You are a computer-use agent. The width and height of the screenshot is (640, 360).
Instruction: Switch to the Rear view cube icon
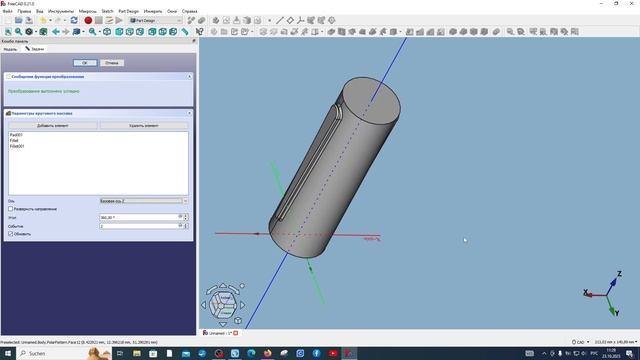tap(152, 32)
